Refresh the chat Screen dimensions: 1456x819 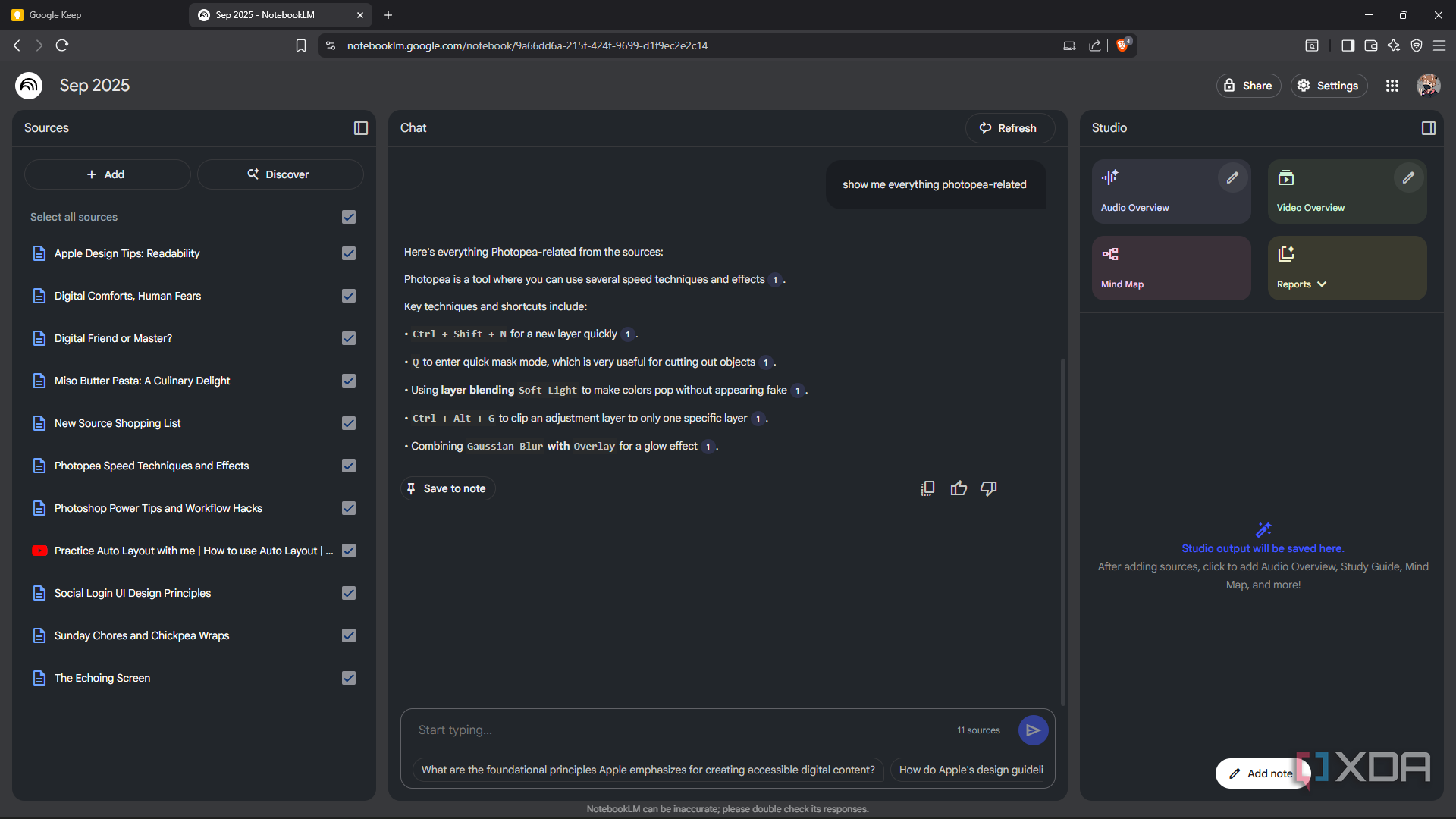pos(1009,128)
